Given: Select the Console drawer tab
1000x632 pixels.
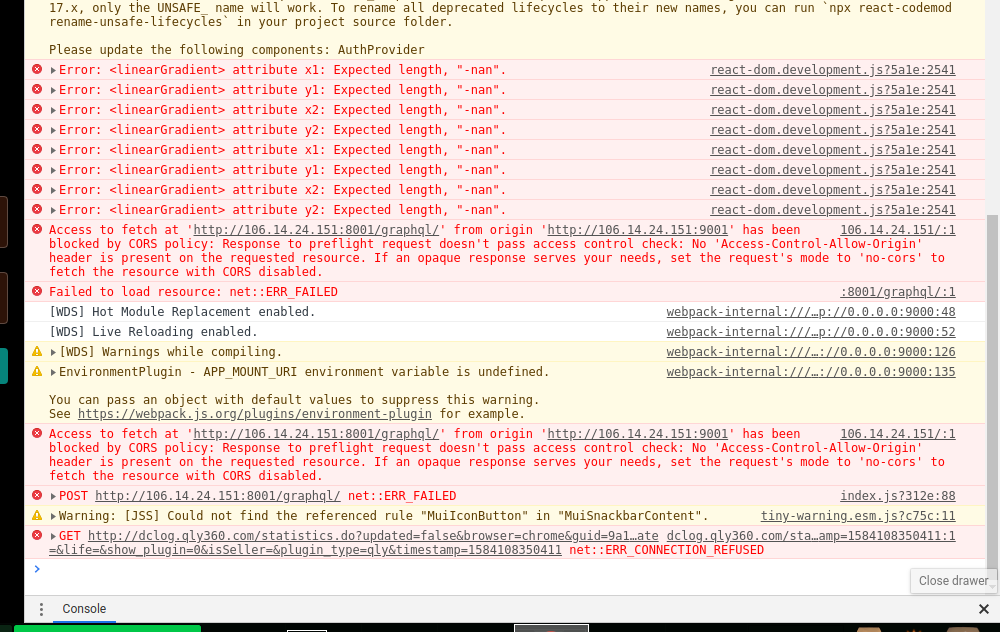Looking at the screenshot, I should point(84,609).
